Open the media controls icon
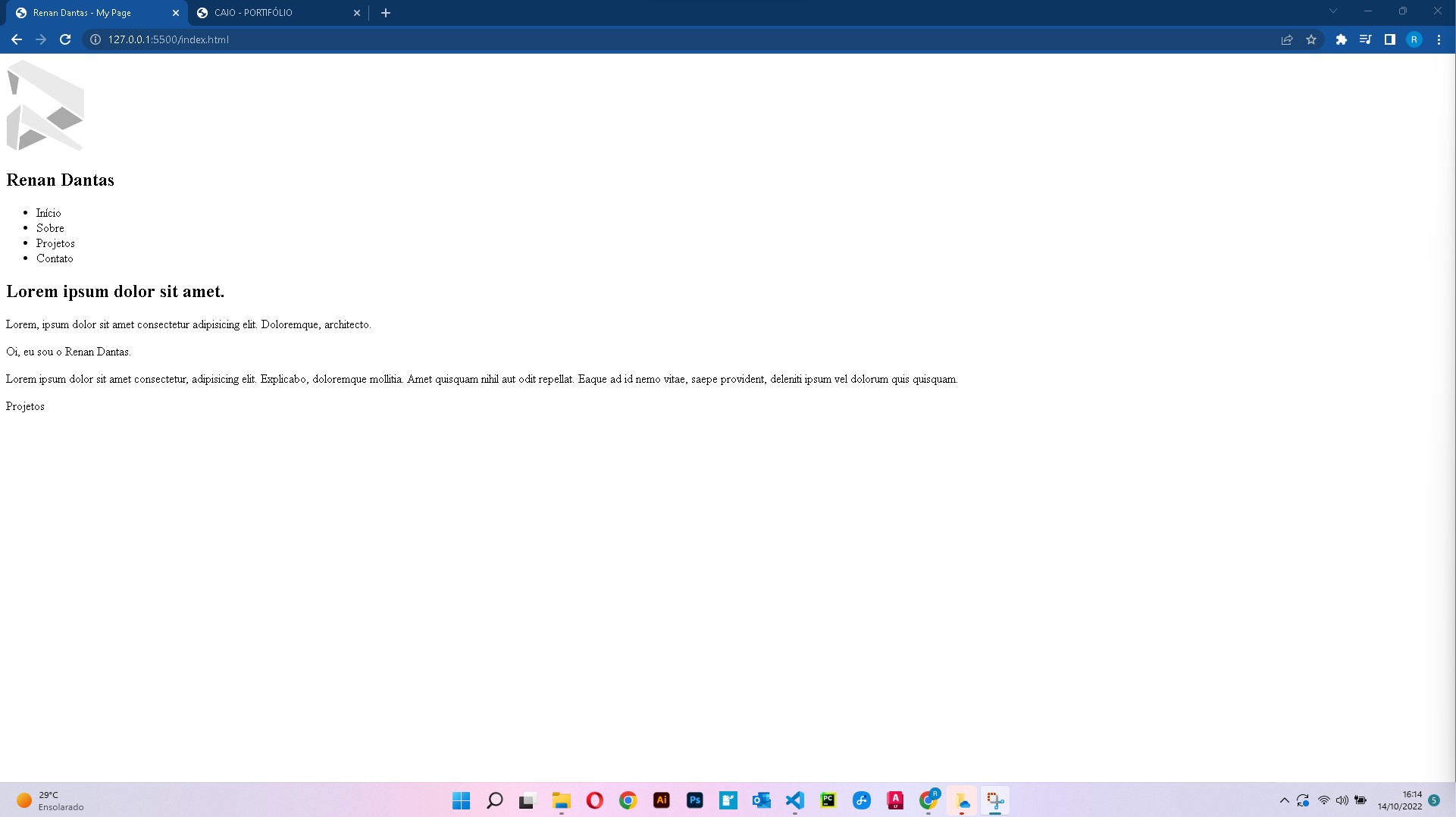The width and height of the screenshot is (1456, 817). tap(1365, 39)
